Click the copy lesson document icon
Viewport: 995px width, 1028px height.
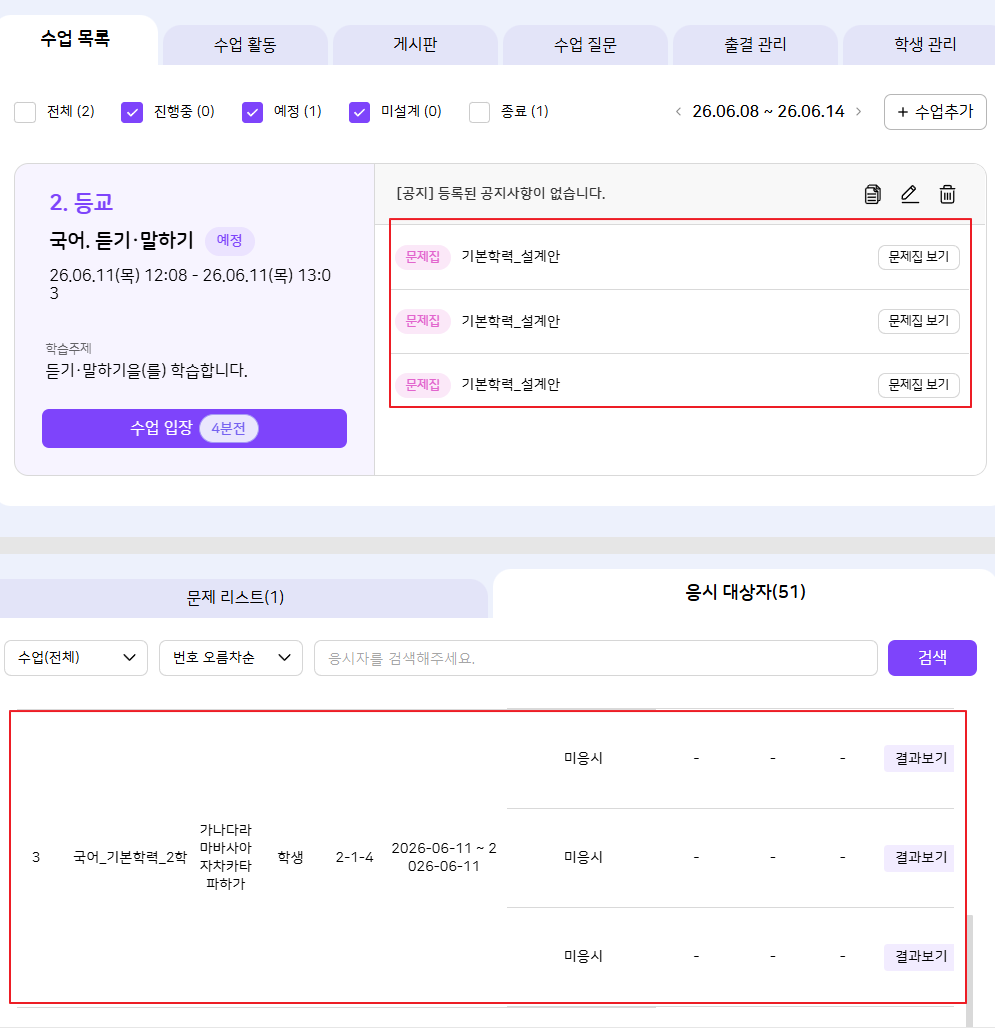pyautogui.click(x=872, y=194)
